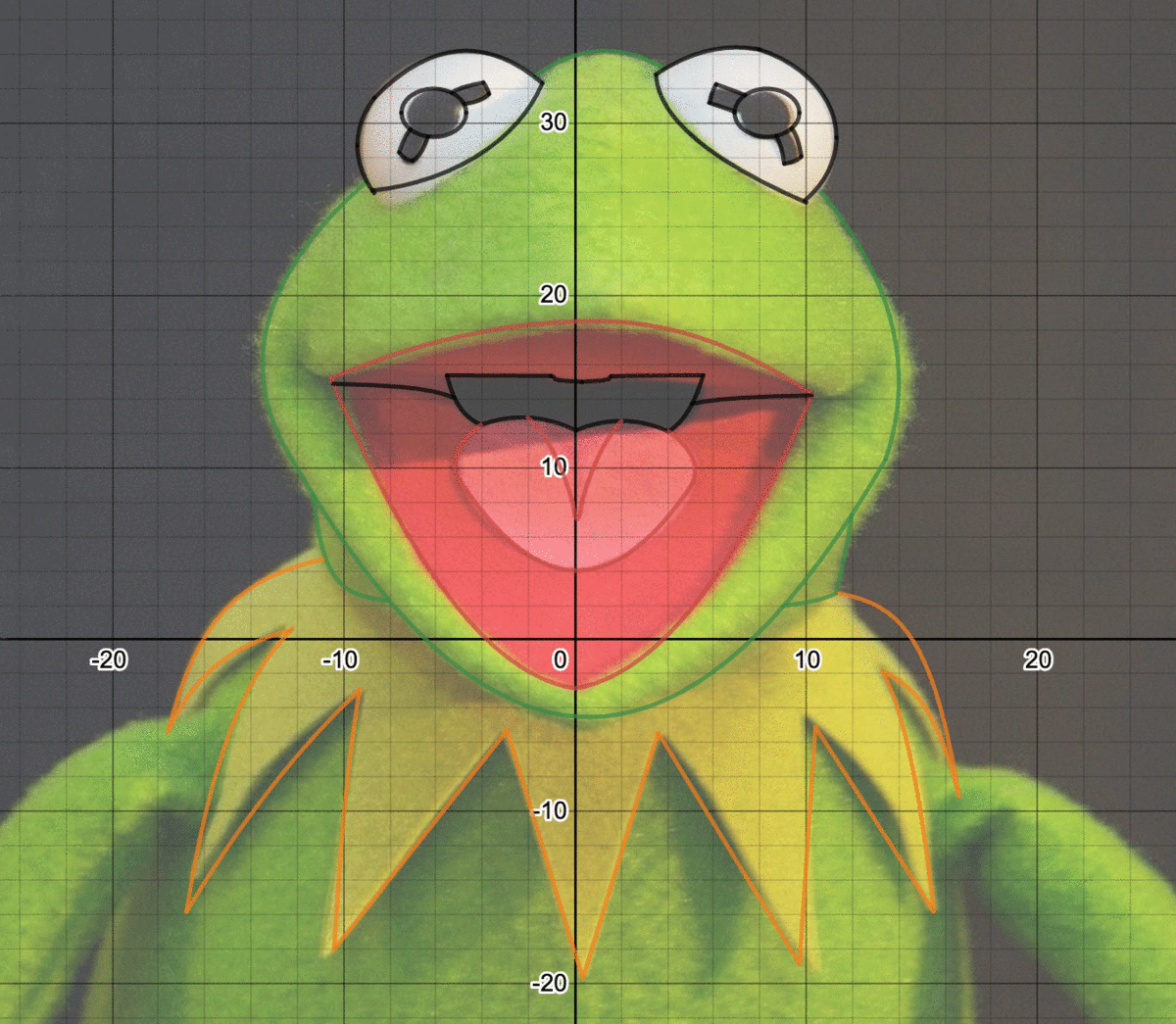The height and width of the screenshot is (1024, 1176).
Task: Select the x-axis label 10 right of origin
Action: [807, 659]
